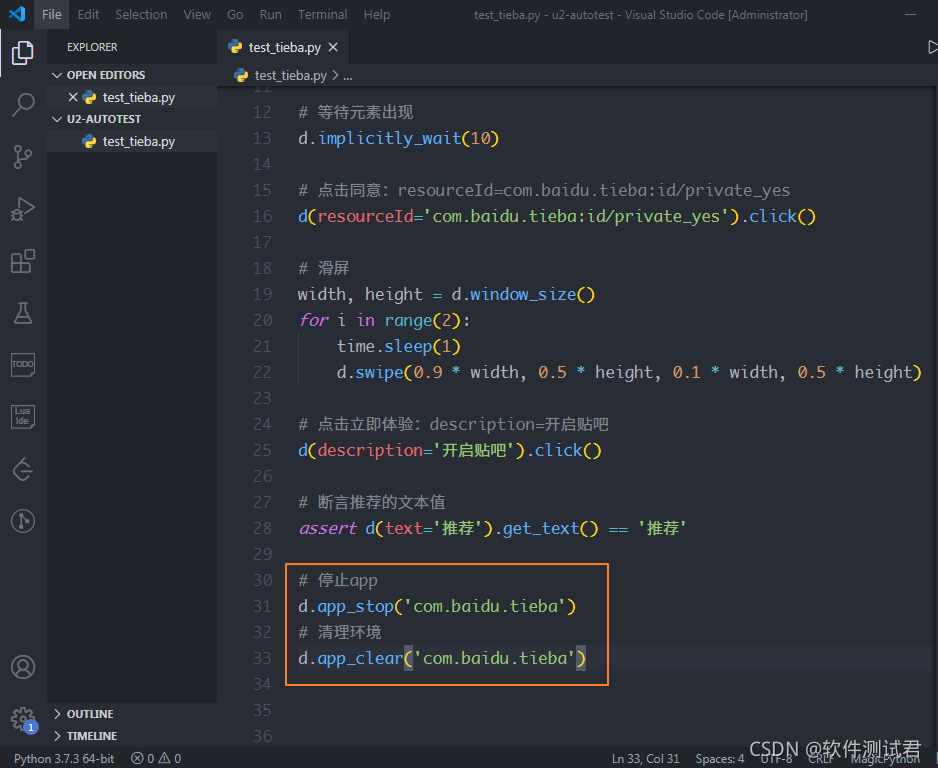Viewport: 938px width, 768px height.
Task: Click the assert get_text line
Action: (x=492, y=528)
